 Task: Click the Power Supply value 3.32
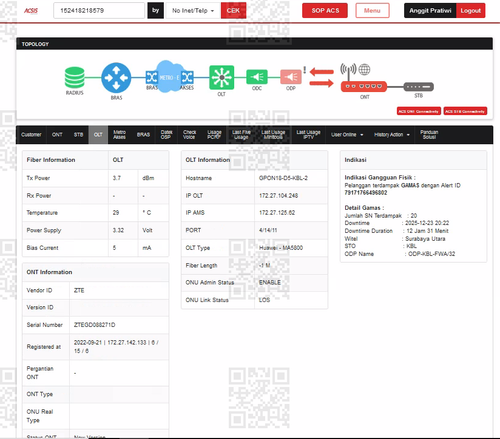[118, 230]
